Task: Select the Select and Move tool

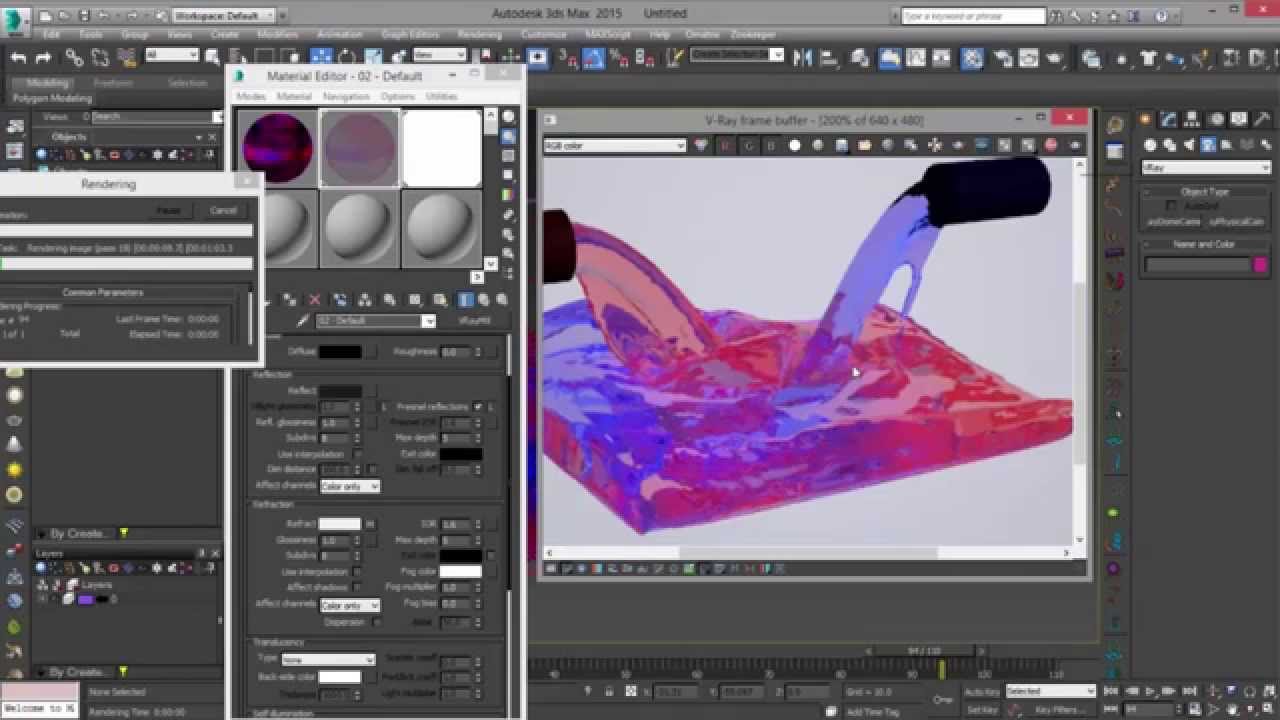Action: tap(321, 58)
